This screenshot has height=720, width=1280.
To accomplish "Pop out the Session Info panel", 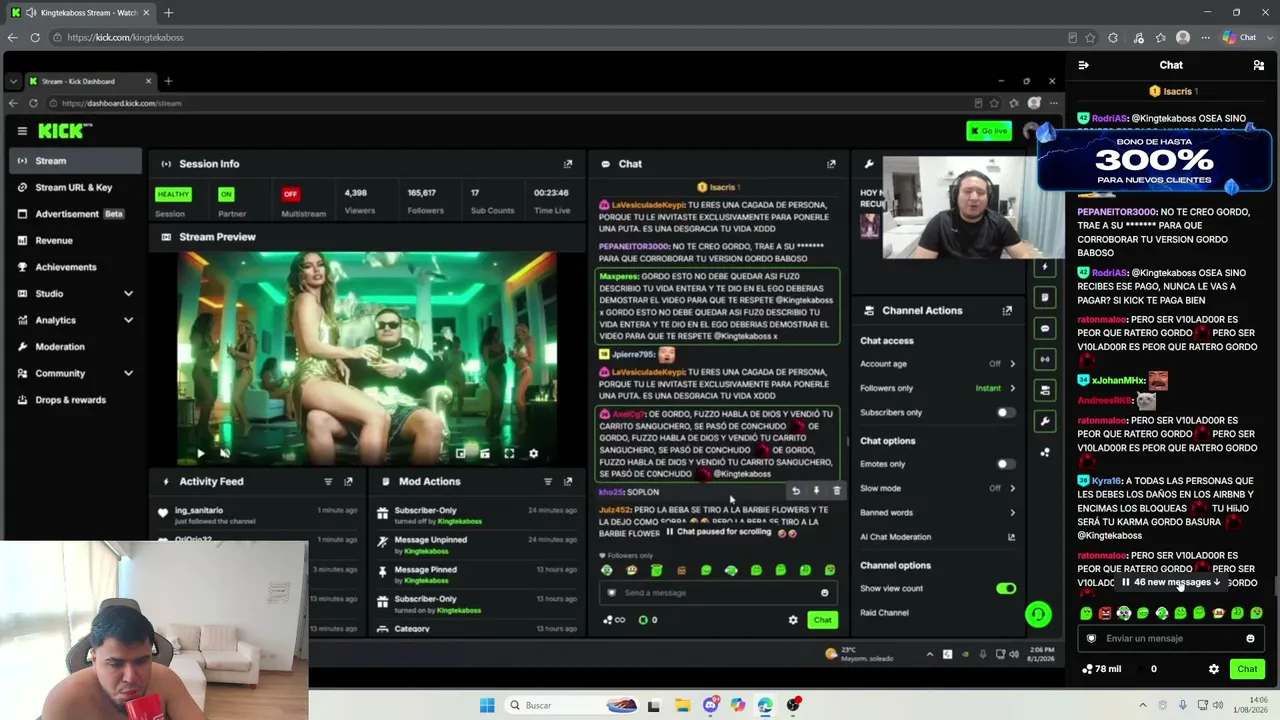I will click(x=568, y=164).
